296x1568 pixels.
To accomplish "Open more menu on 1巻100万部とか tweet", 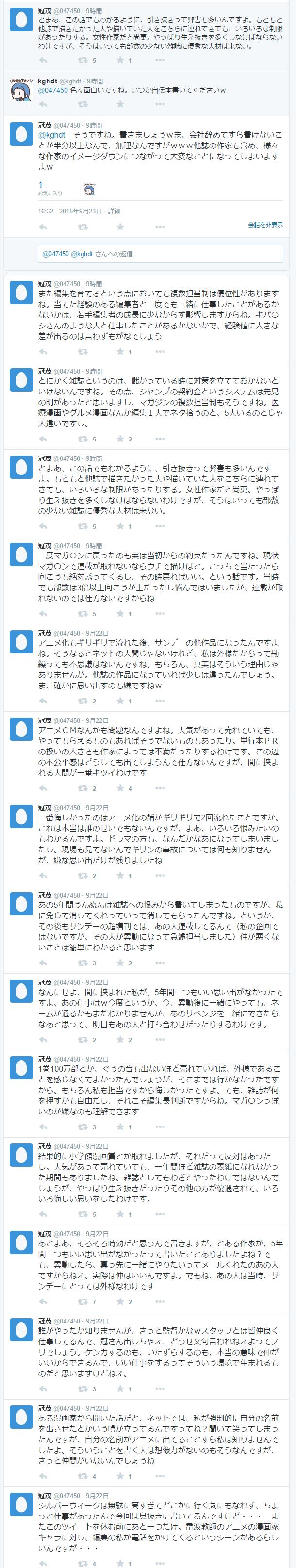I will [160, 1127].
